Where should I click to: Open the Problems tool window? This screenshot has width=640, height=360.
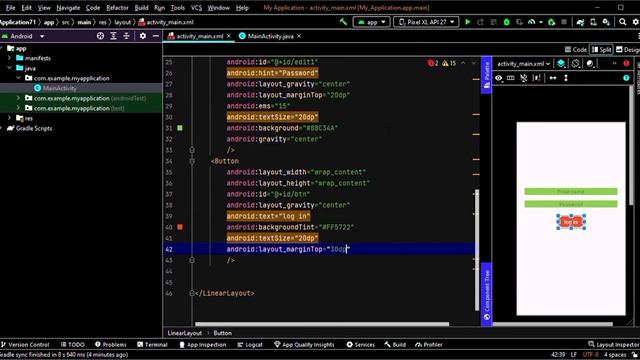point(111,344)
